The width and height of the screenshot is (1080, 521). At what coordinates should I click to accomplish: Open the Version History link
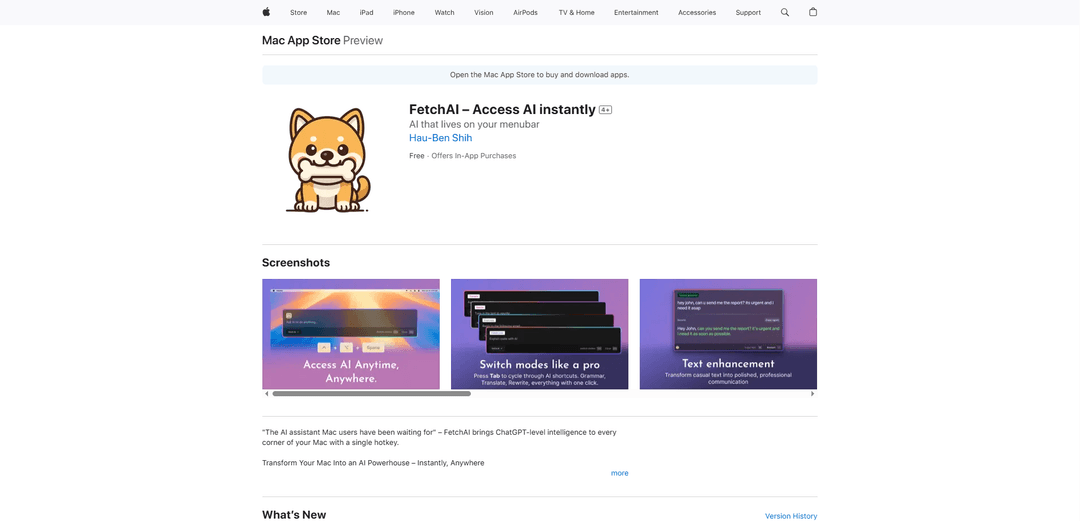[x=791, y=515]
